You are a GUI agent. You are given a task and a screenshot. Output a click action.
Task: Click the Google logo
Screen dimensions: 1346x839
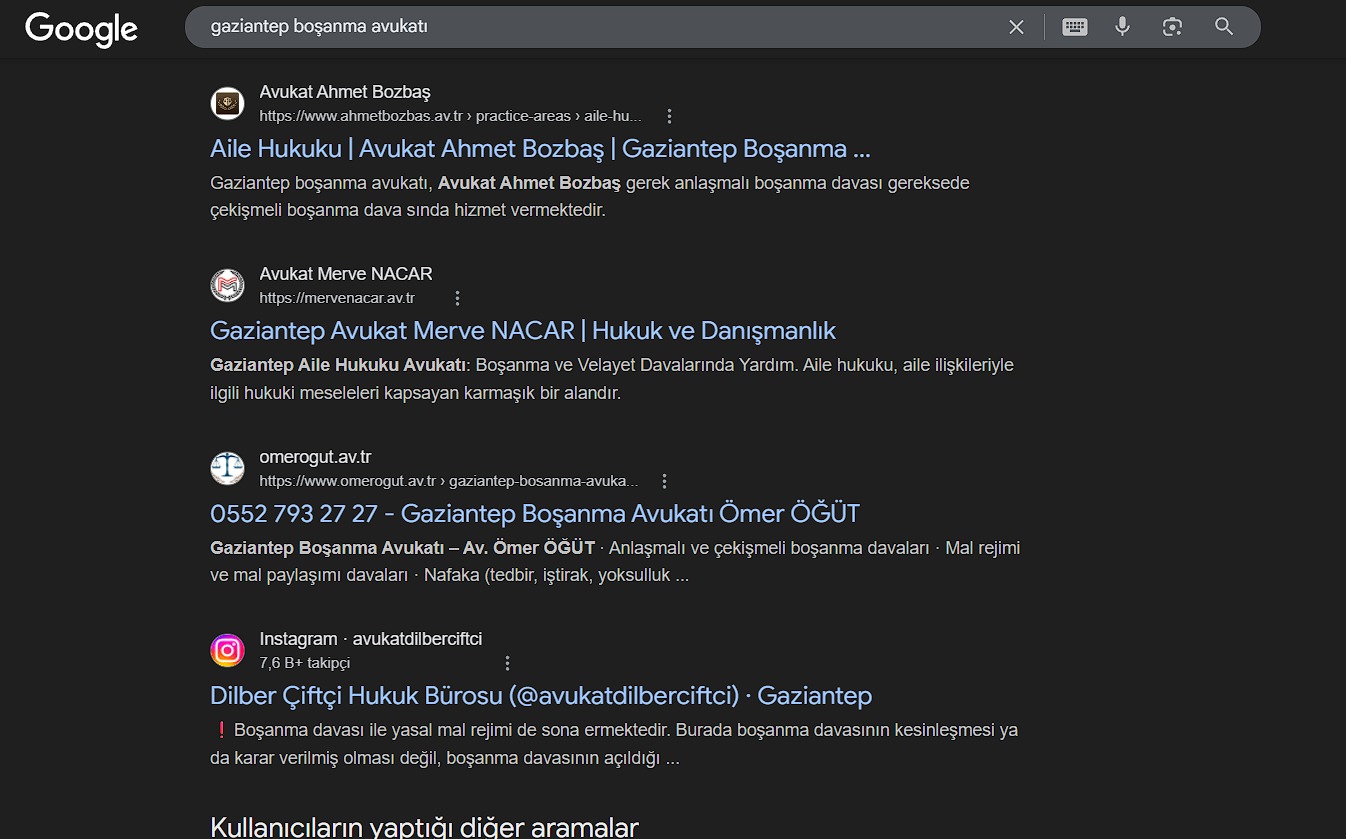[81, 29]
